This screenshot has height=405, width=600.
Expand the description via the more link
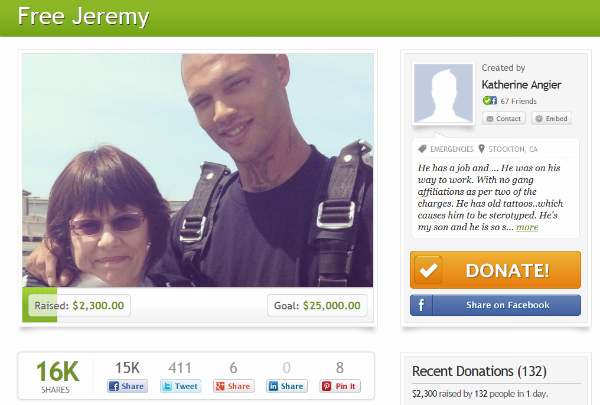click(527, 227)
